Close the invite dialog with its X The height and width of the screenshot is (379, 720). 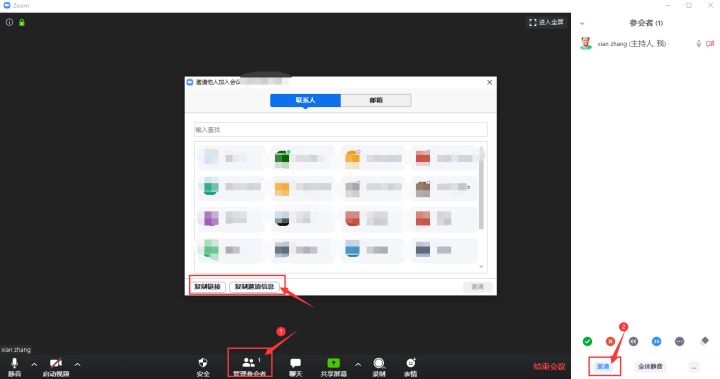pos(489,82)
